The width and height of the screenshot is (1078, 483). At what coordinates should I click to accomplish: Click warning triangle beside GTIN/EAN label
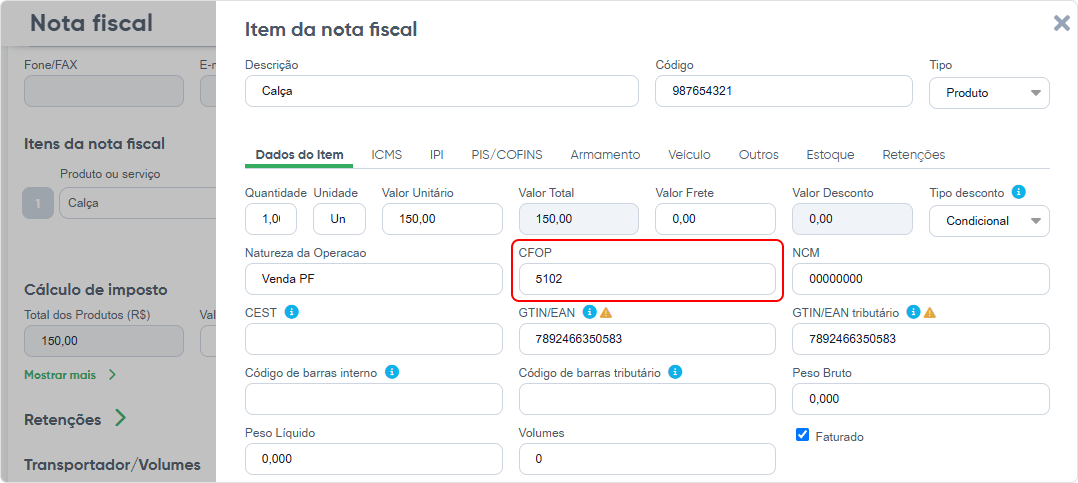(606, 313)
